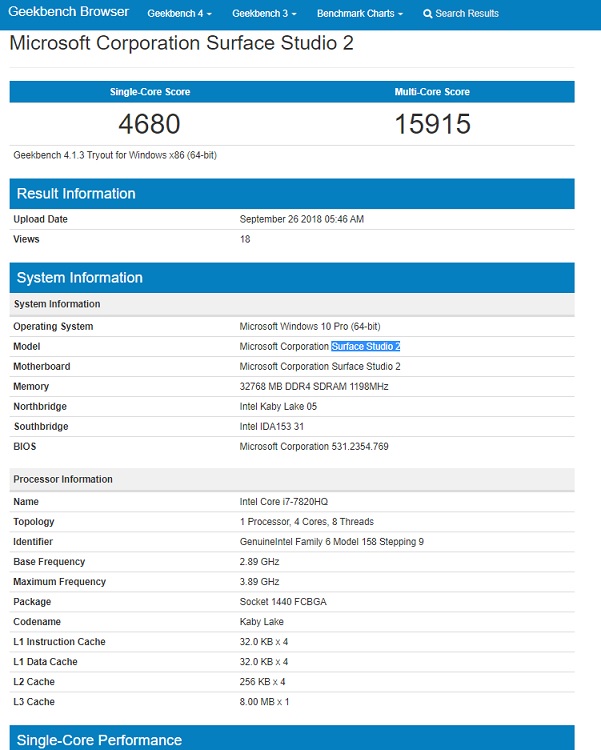Select the single-core score 4680
This screenshot has width=601, height=750.
pos(149,124)
